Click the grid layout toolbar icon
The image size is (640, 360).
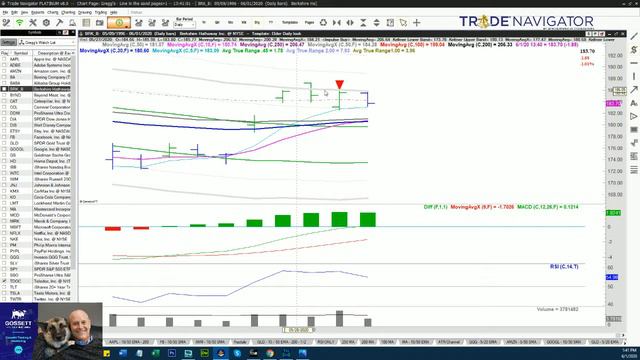tap(390, 23)
